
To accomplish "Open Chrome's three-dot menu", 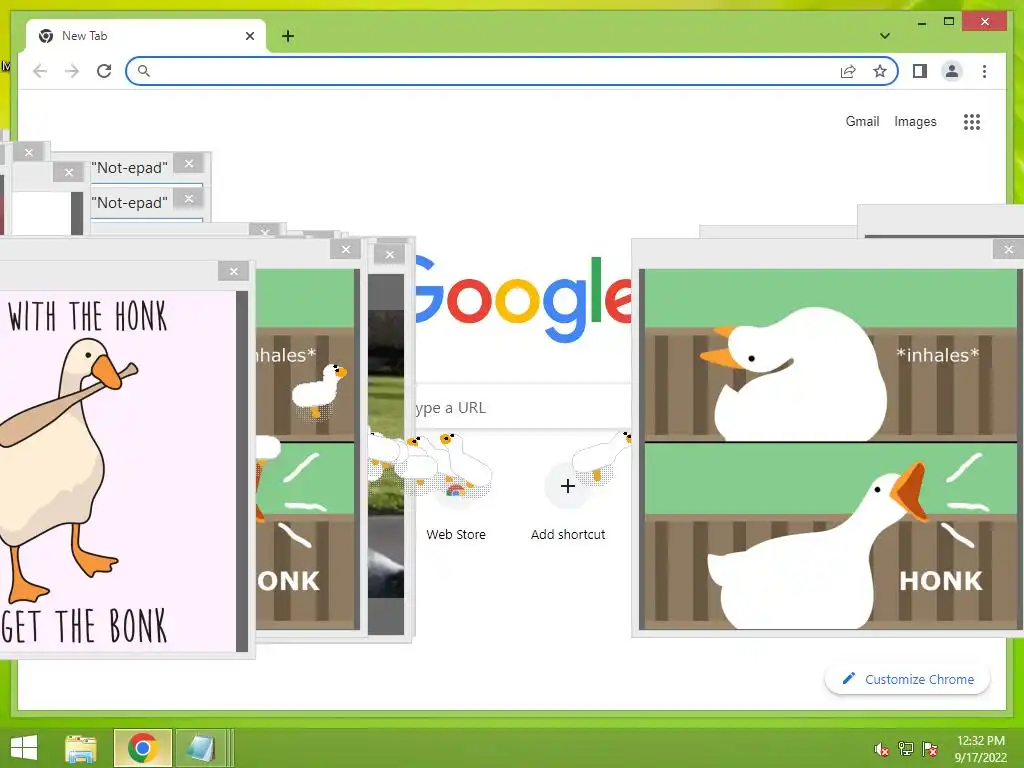I will pos(984,71).
